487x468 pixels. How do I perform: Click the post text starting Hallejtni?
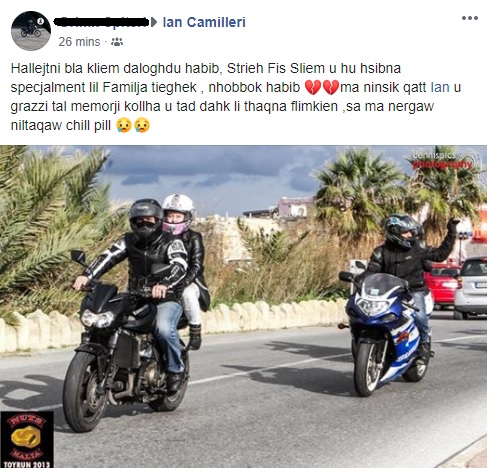point(236,97)
